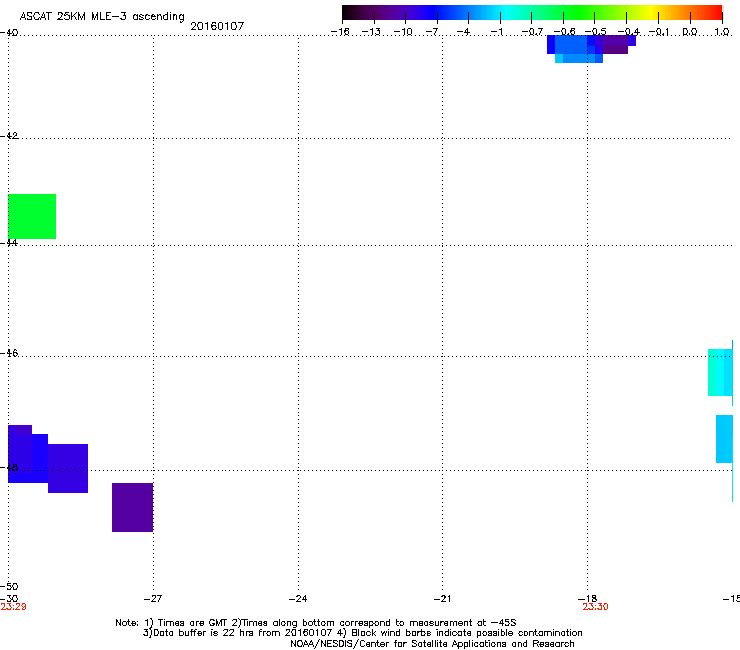The height and width of the screenshot is (650, 740).
Task: Click the latitude axis label '-44'
Action: pyautogui.click(x=9, y=243)
